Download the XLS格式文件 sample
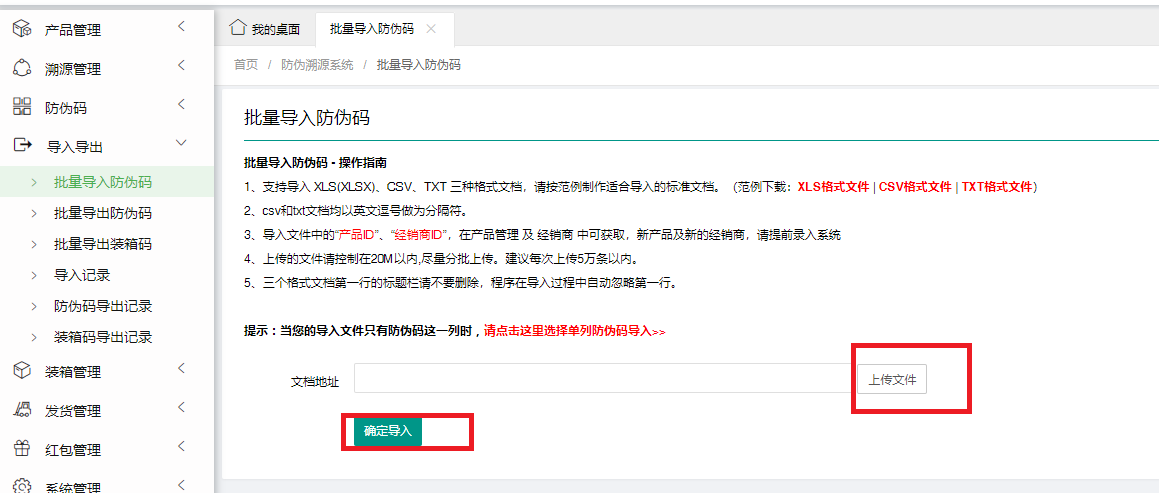This screenshot has height=493, width=1159. click(x=833, y=187)
